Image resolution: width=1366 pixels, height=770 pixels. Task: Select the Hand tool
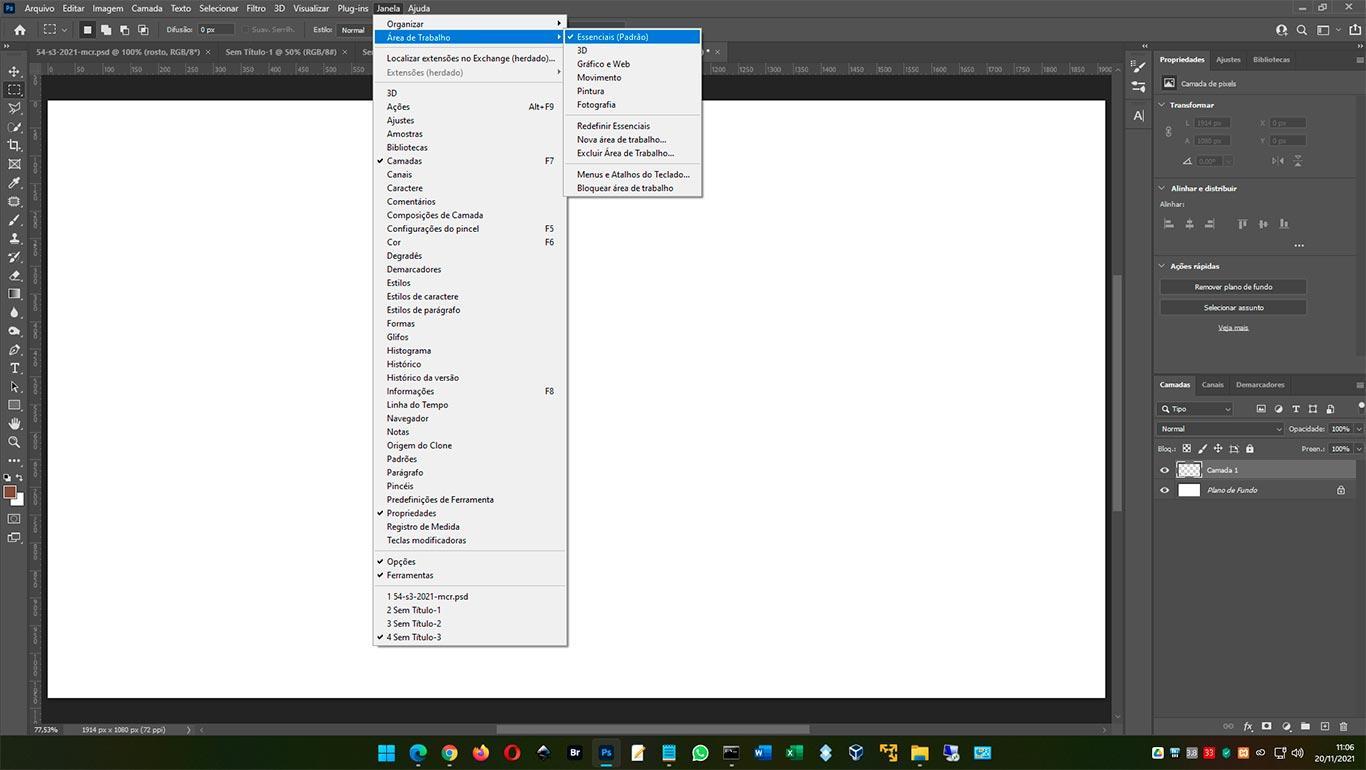click(14, 424)
